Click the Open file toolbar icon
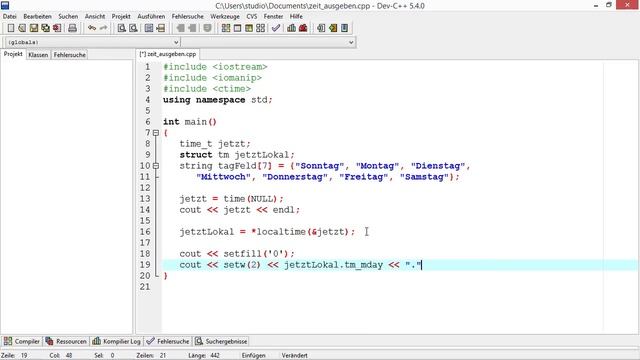This screenshot has width=640, height=360. coord(22,28)
